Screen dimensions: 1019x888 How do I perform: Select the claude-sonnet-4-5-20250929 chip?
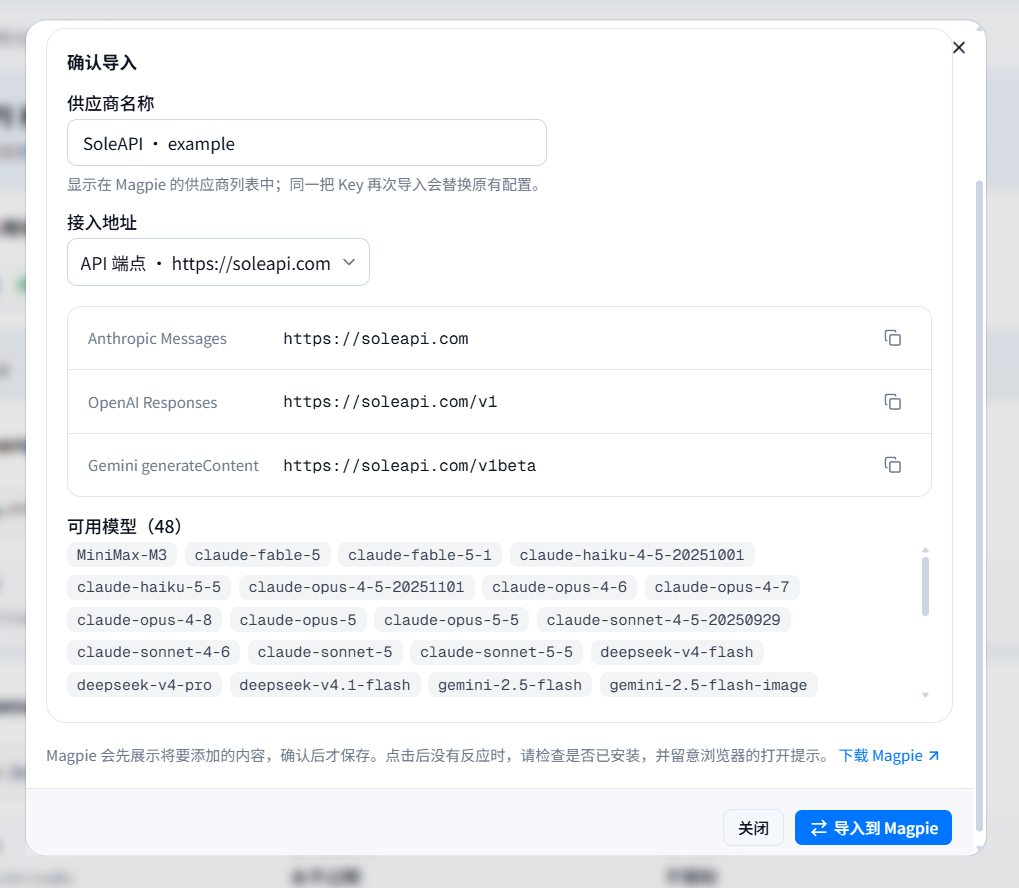coord(663,620)
